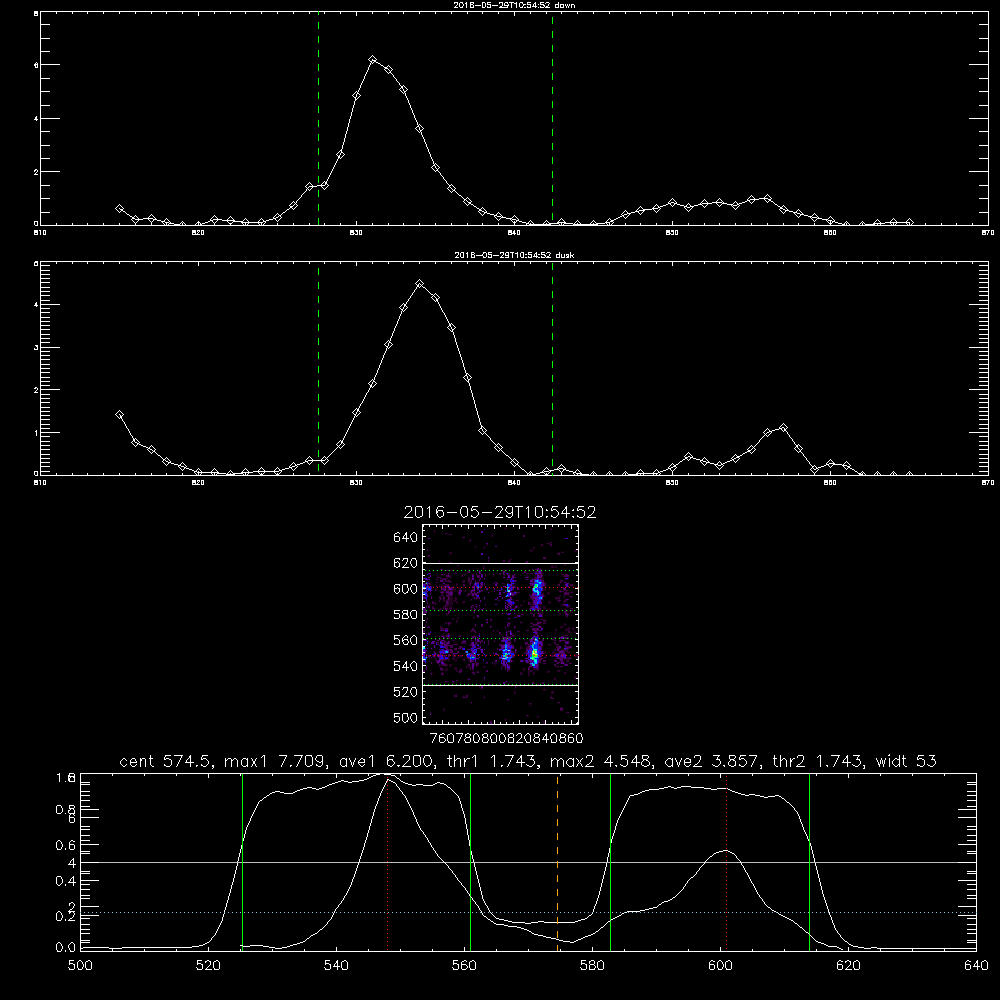Click the left green dashed line in dusk plot
Image resolution: width=1000 pixels, height=1000 pixels.
pos(318,369)
